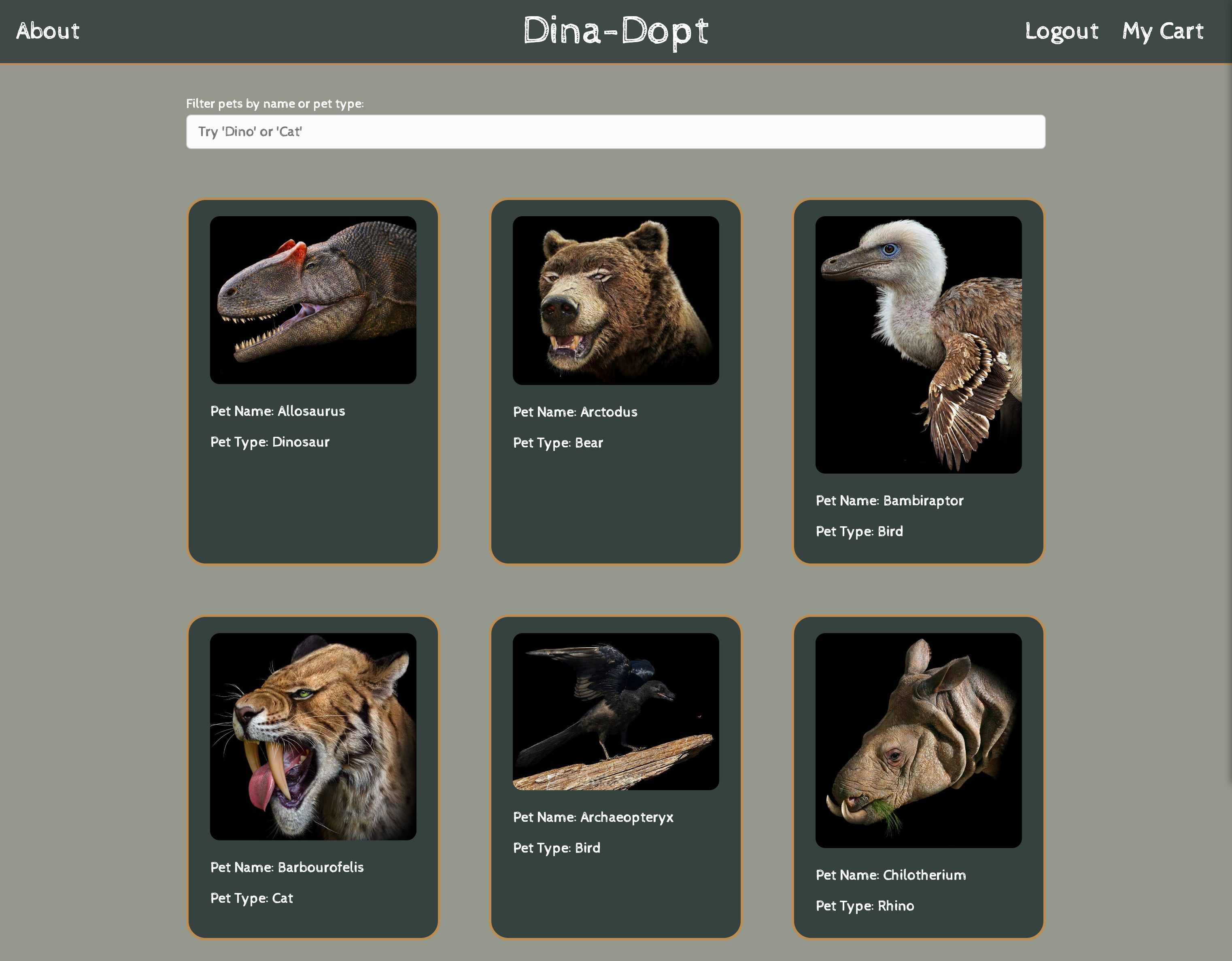Click the Allosaurus photo
The height and width of the screenshot is (961, 1232).
pyautogui.click(x=313, y=300)
